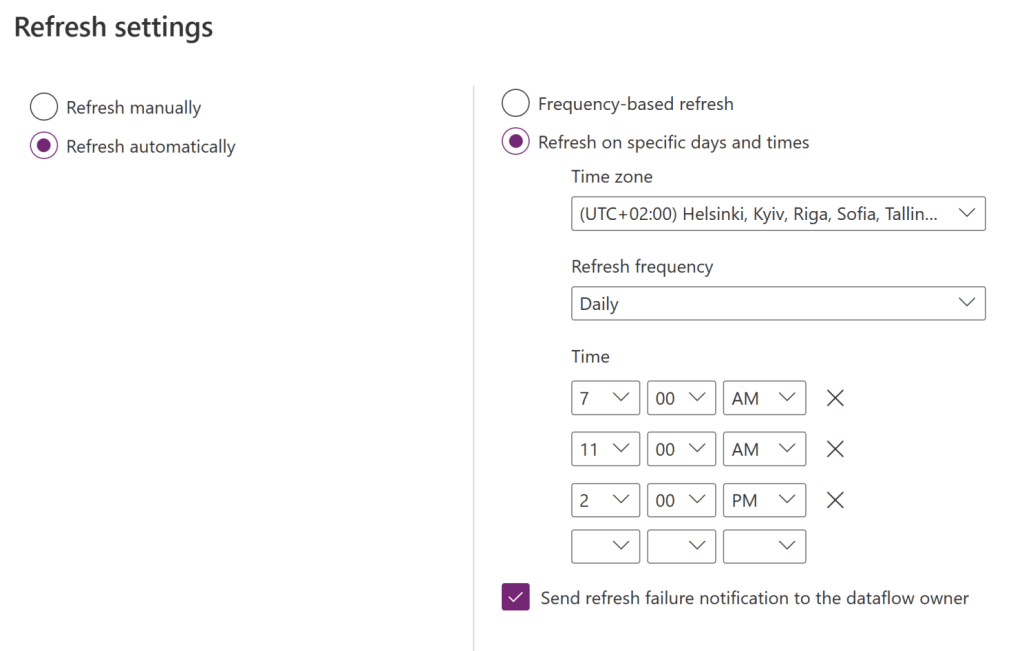Open the hour dropdown showing 2
This screenshot has height=651, width=1024.
click(605, 500)
